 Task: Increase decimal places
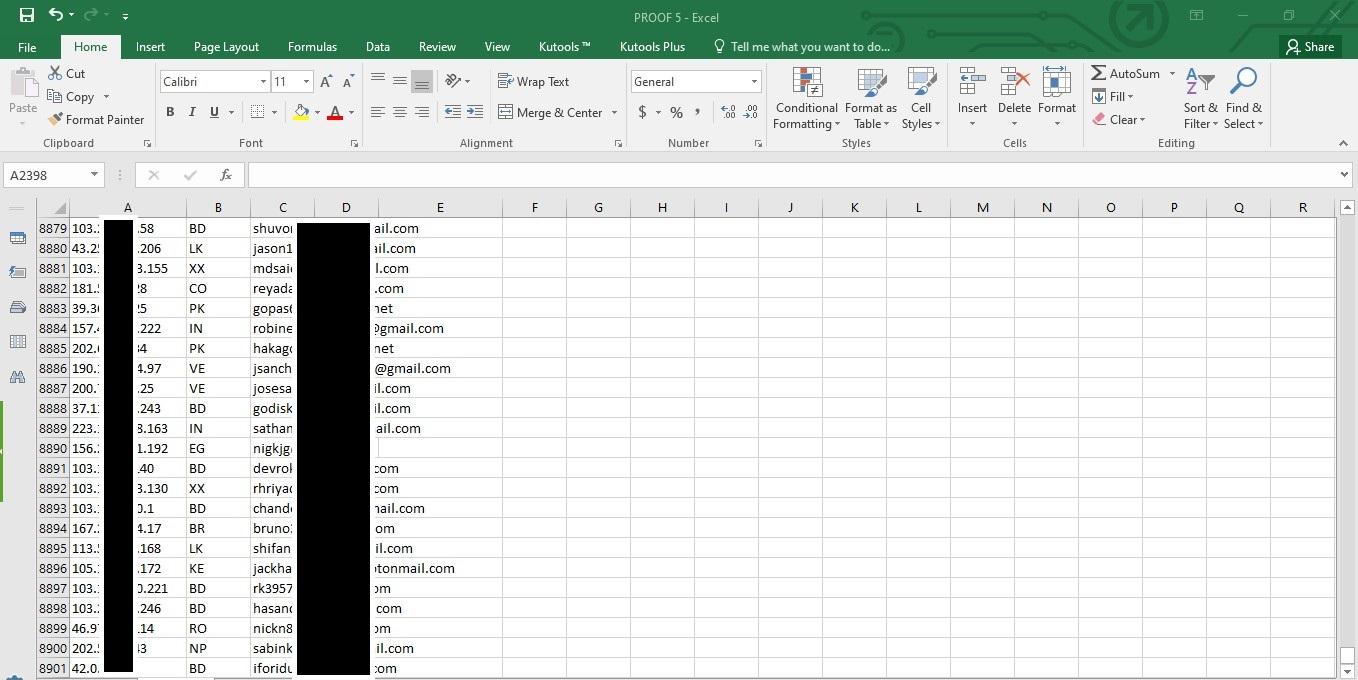(x=728, y=113)
